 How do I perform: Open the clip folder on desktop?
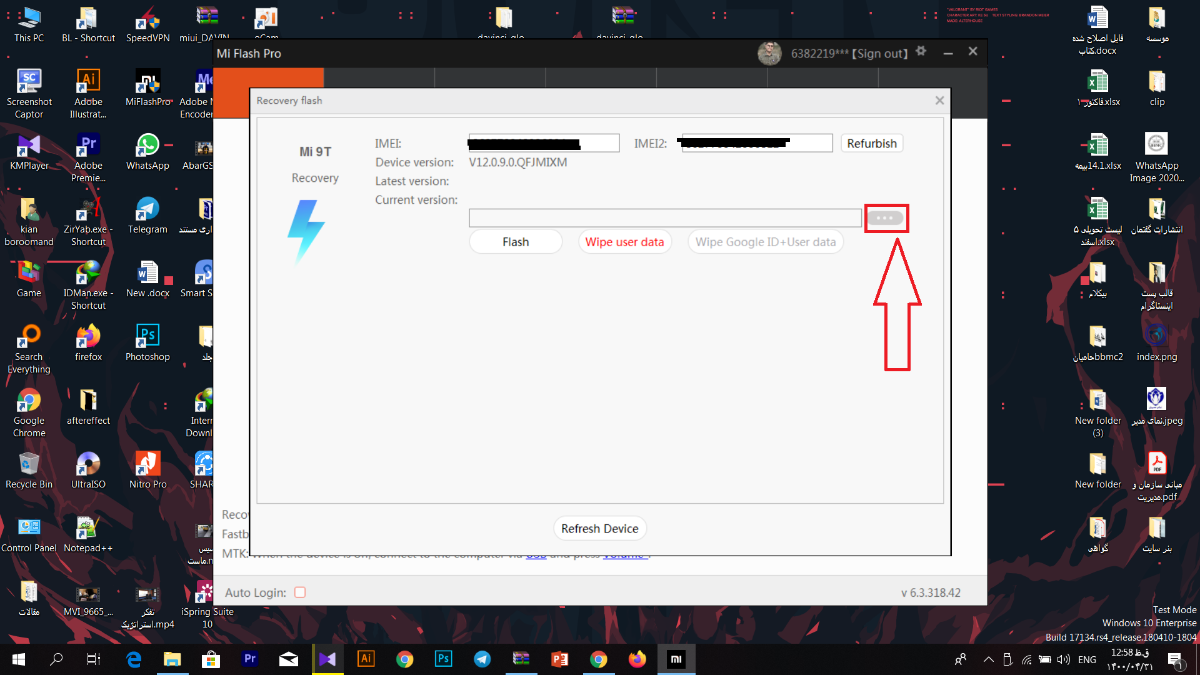coord(1157,88)
